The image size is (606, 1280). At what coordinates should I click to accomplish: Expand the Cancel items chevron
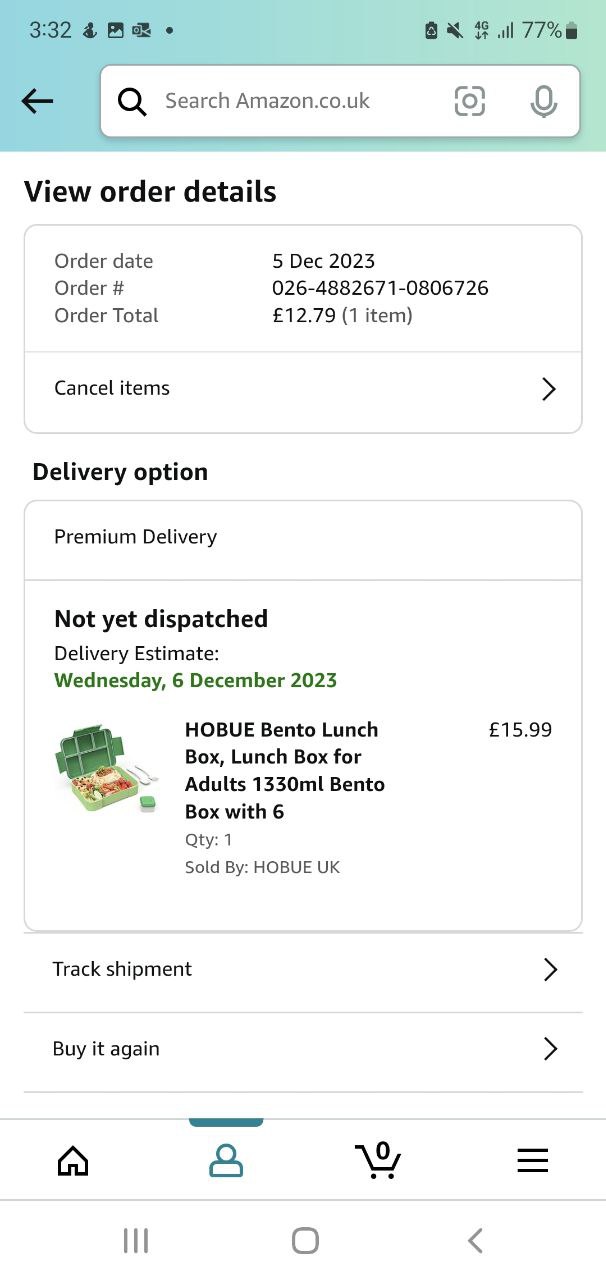(548, 389)
